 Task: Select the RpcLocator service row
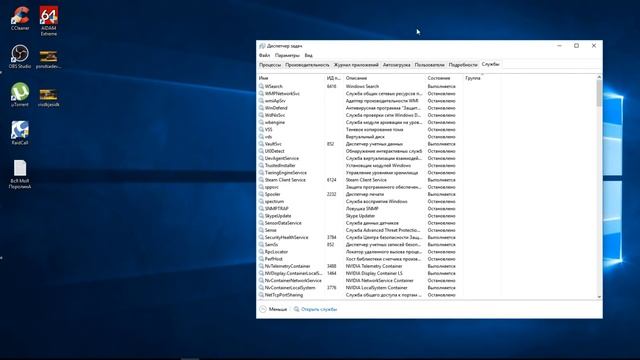[427, 252]
